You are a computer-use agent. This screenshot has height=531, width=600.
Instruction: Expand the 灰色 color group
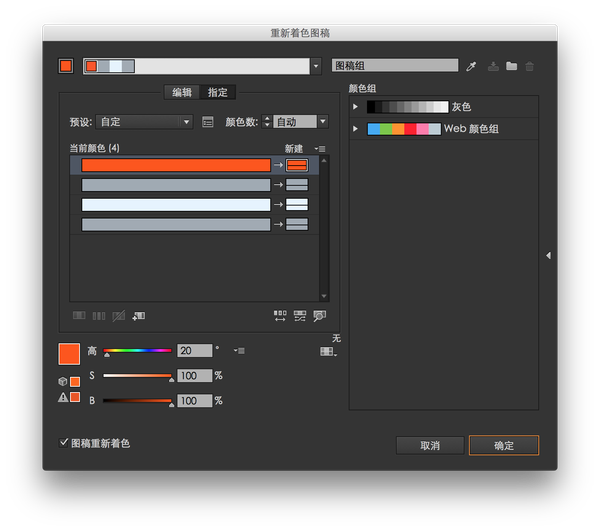click(355, 107)
